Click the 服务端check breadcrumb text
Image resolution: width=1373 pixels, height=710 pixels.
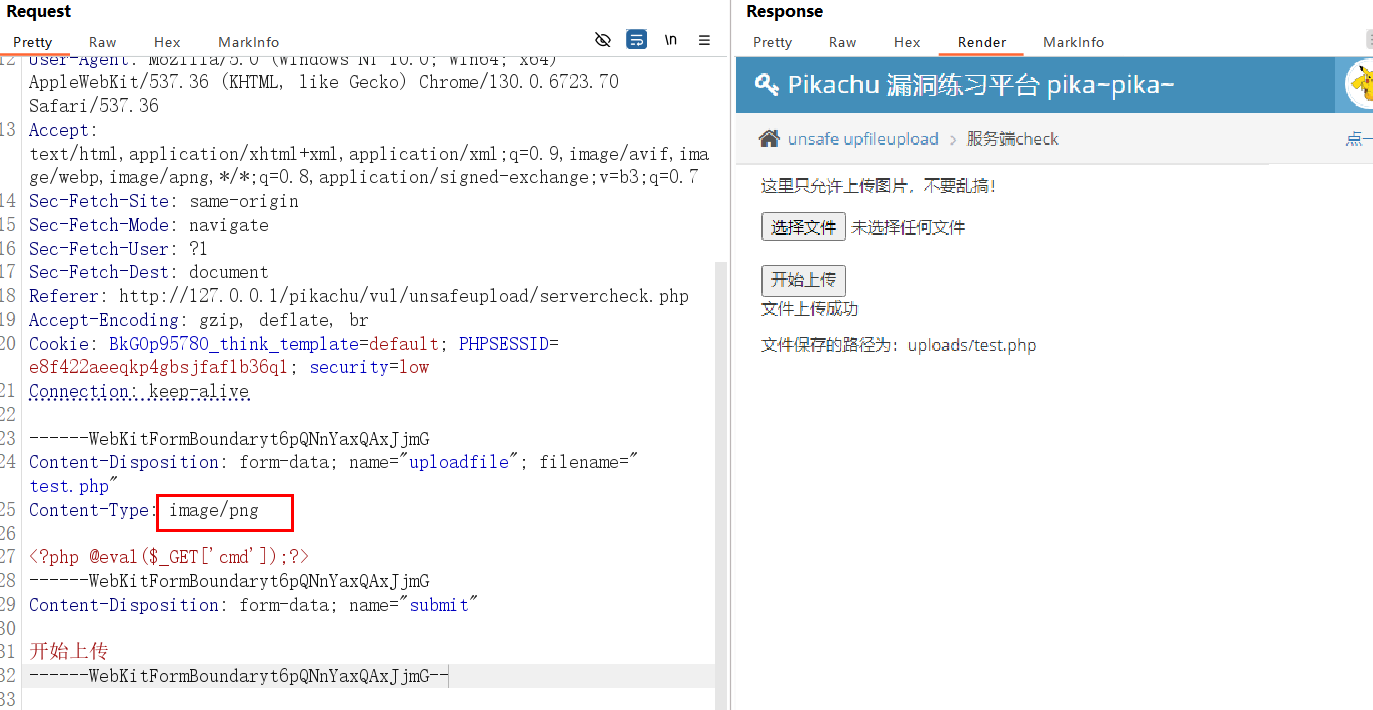[x=1012, y=139]
